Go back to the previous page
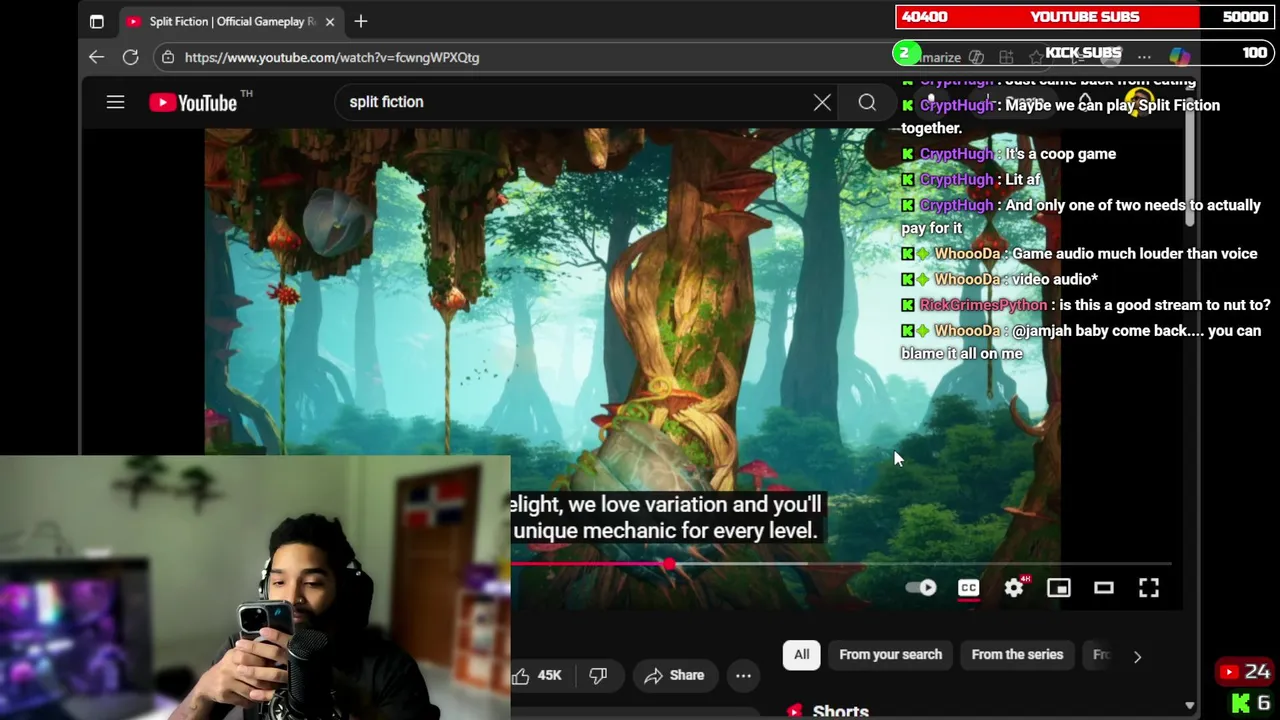Image resolution: width=1280 pixels, height=720 pixels. coord(96,57)
